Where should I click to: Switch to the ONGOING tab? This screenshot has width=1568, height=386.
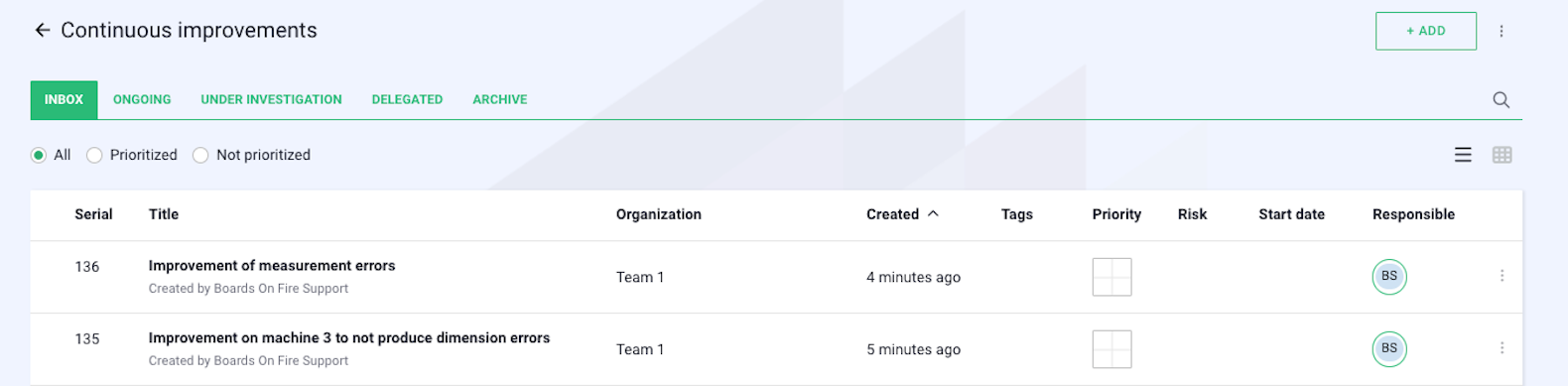coord(142,99)
